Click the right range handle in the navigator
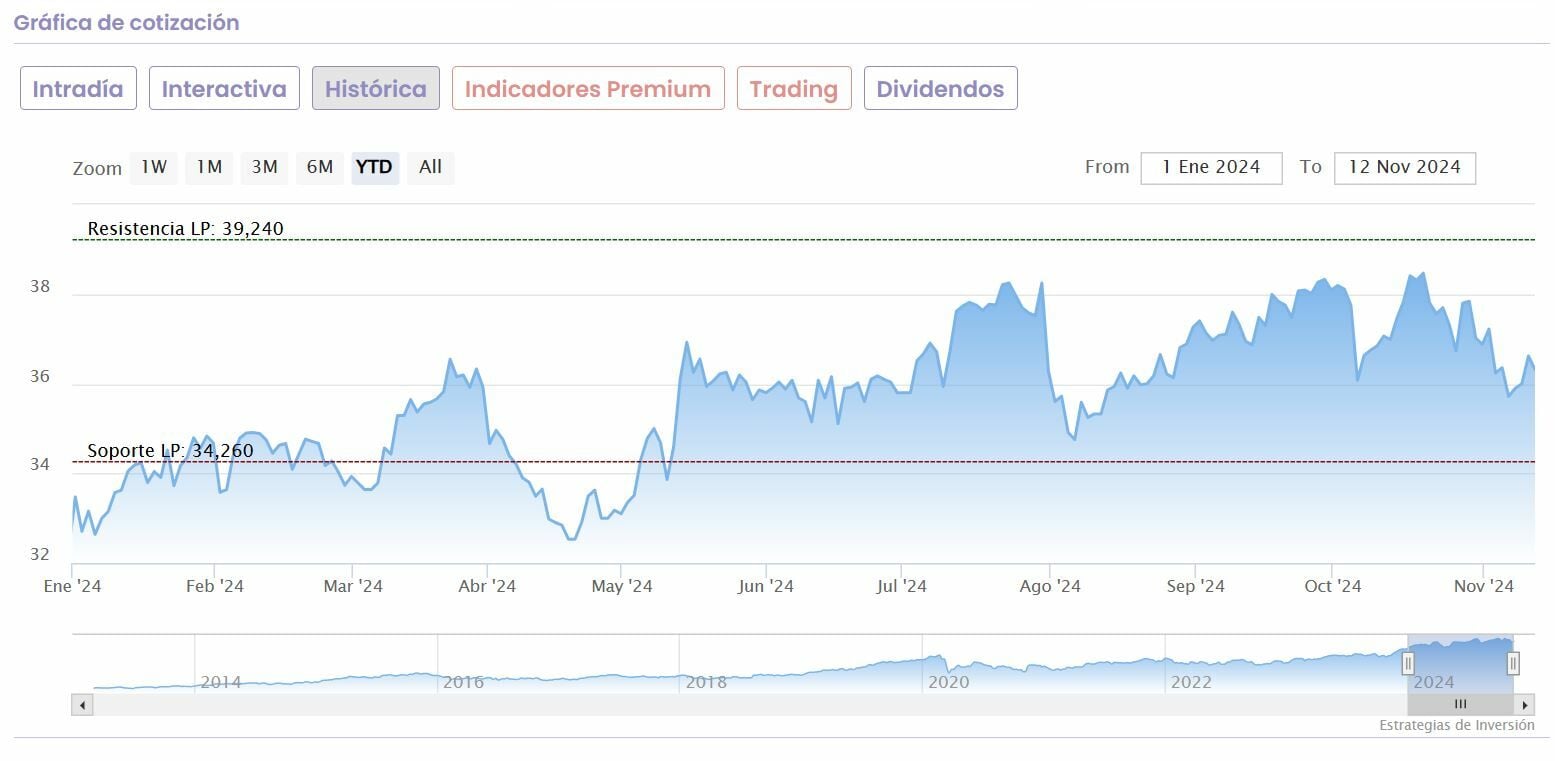 (x=1513, y=663)
